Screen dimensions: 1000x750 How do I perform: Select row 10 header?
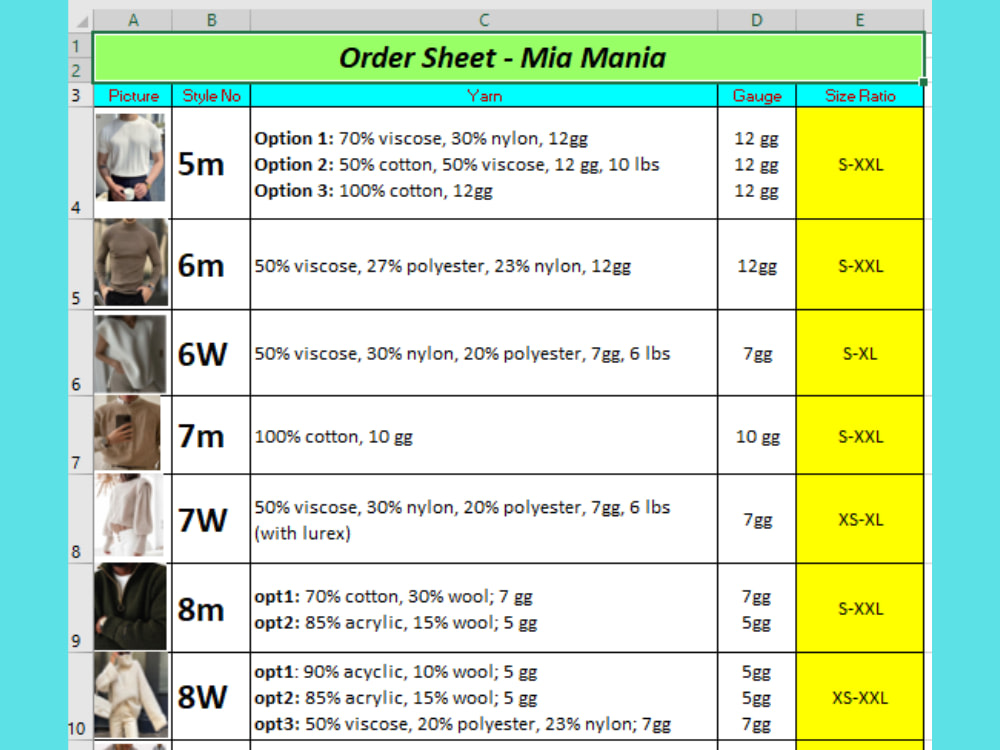(x=80, y=696)
